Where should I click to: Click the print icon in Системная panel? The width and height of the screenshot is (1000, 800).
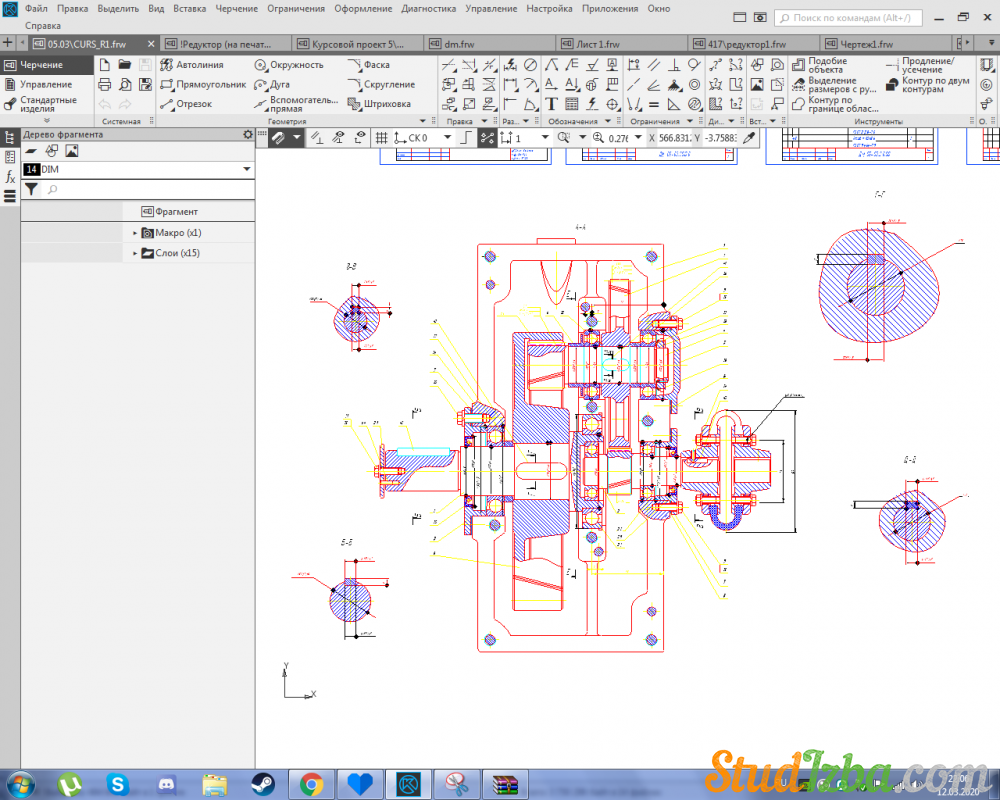(x=105, y=85)
